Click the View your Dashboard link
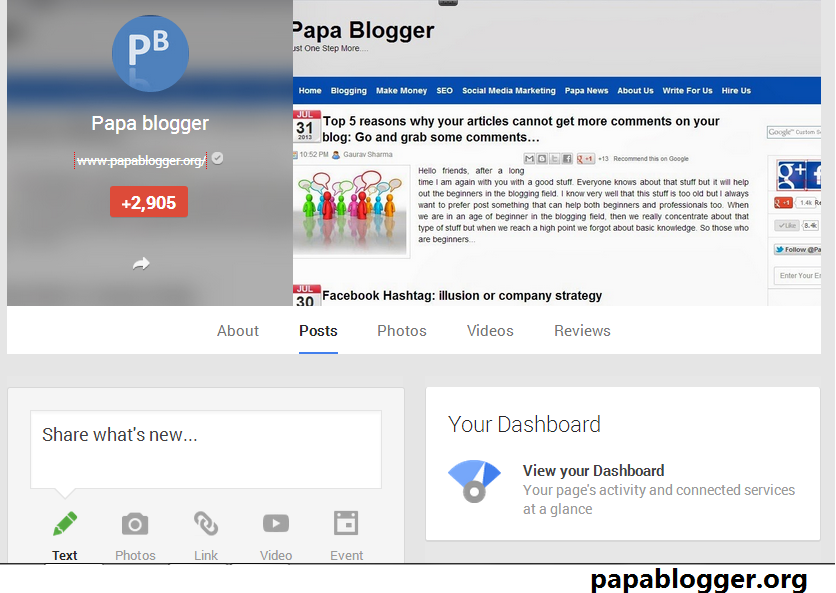 (593, 471)
